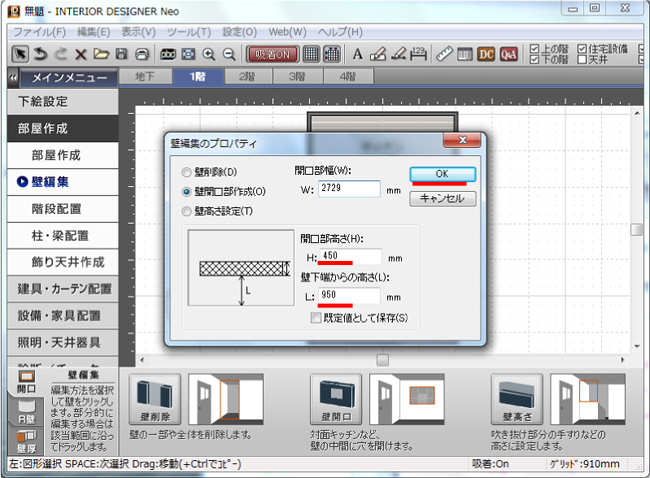Check the 既定値として保存(S) checkbox
The image size is (650, 478).
point(316,317)
